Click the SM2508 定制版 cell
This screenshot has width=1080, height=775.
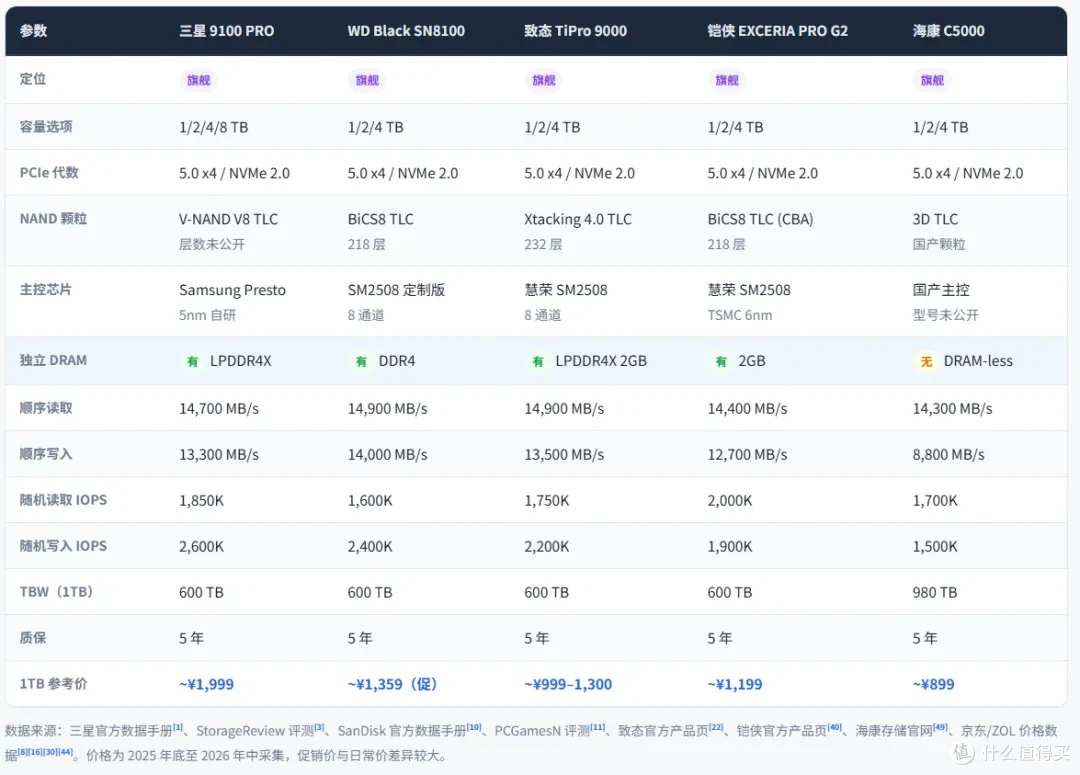[x=396, y=290]
